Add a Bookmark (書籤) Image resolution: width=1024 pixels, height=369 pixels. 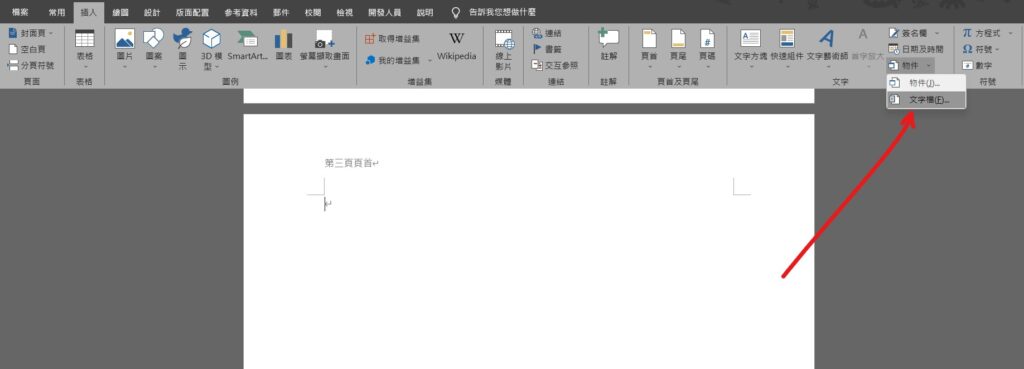tap(547, 49)
